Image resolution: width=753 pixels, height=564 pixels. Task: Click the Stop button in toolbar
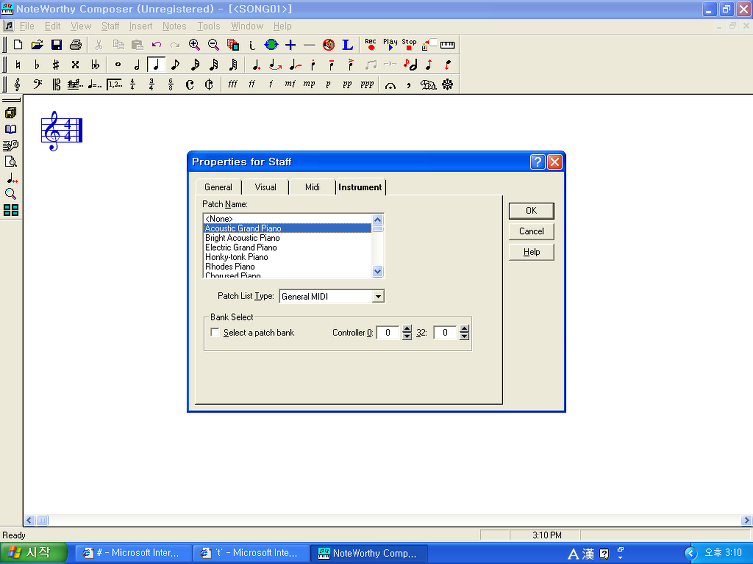coord(409,45)
